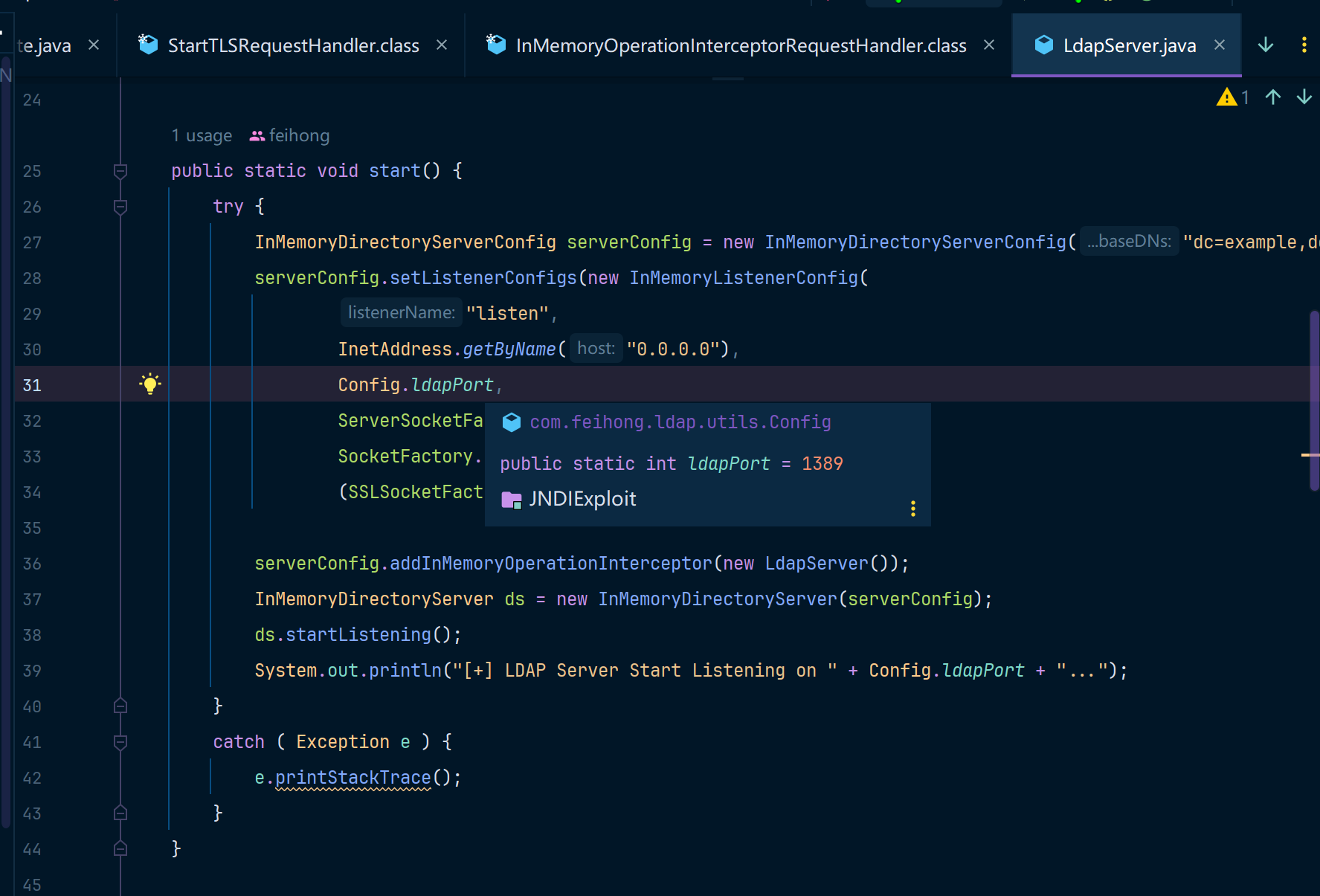Click getByName on line 30
This screenshot has width=1320, height=896.
(509, 349)
